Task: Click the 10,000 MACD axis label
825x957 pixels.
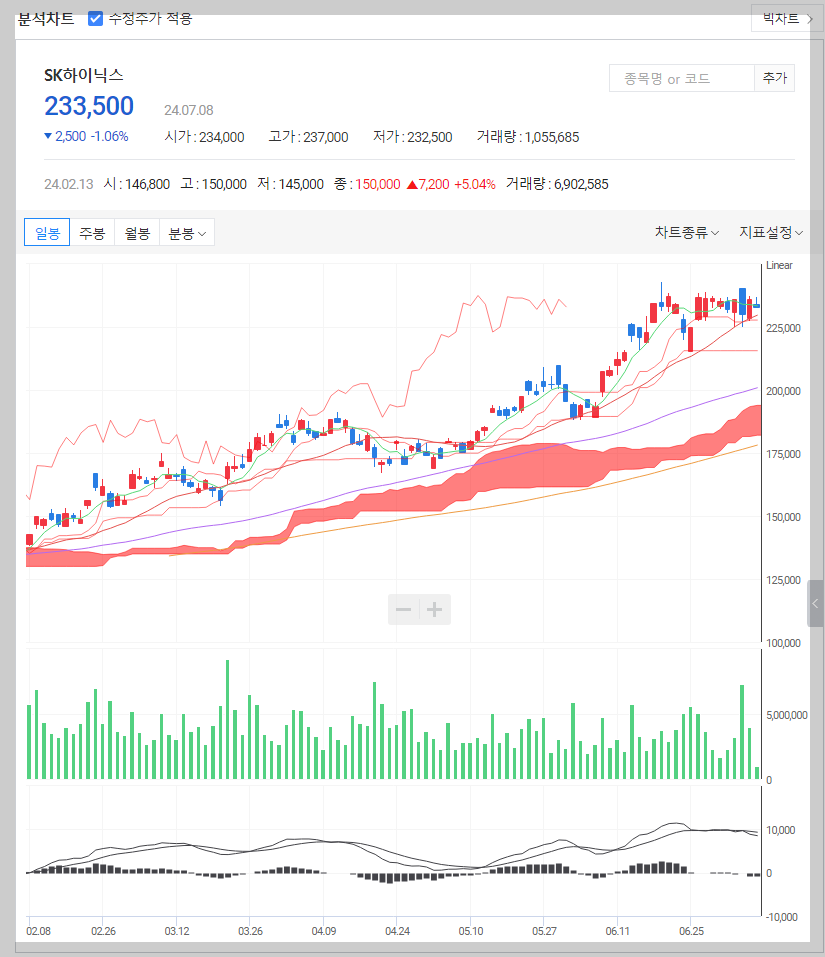Action: (x=780, y=830)
